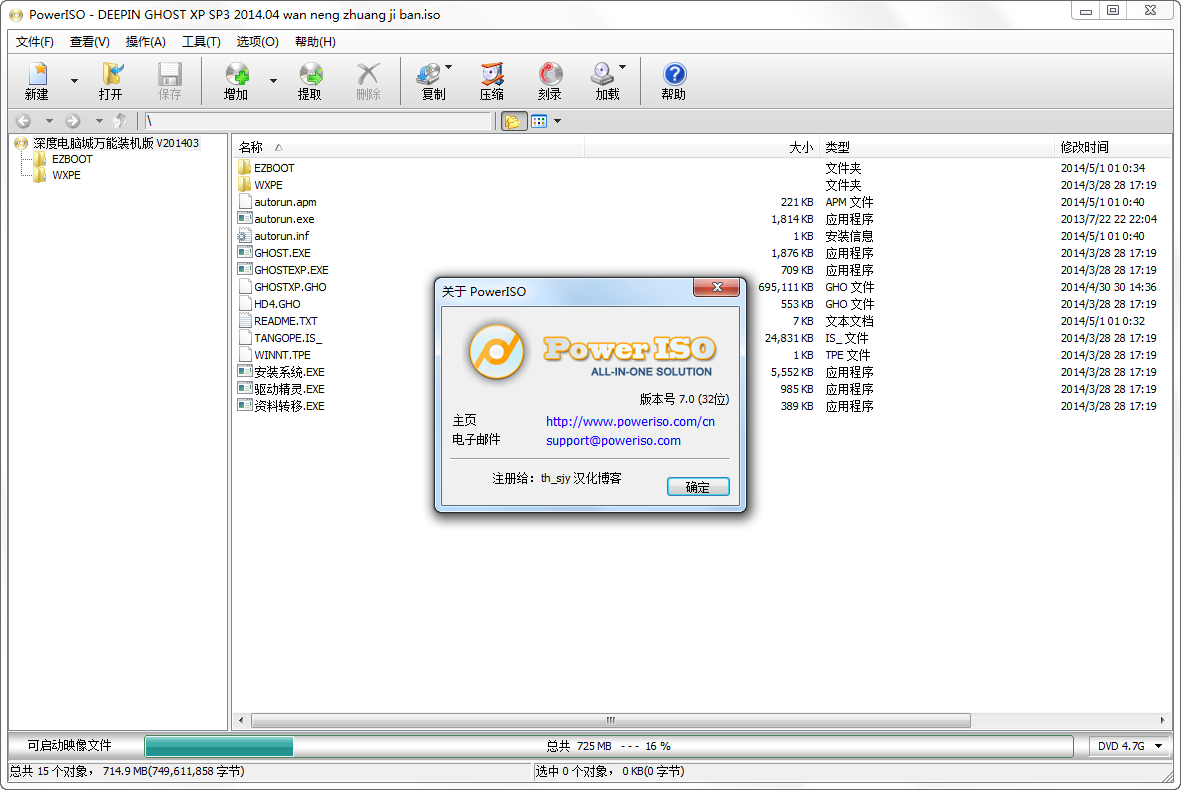Click the 确定 button in About dialog
The width and height of the screenshot is (1181, 790).
pyautogui.click(x=698, y=487)
